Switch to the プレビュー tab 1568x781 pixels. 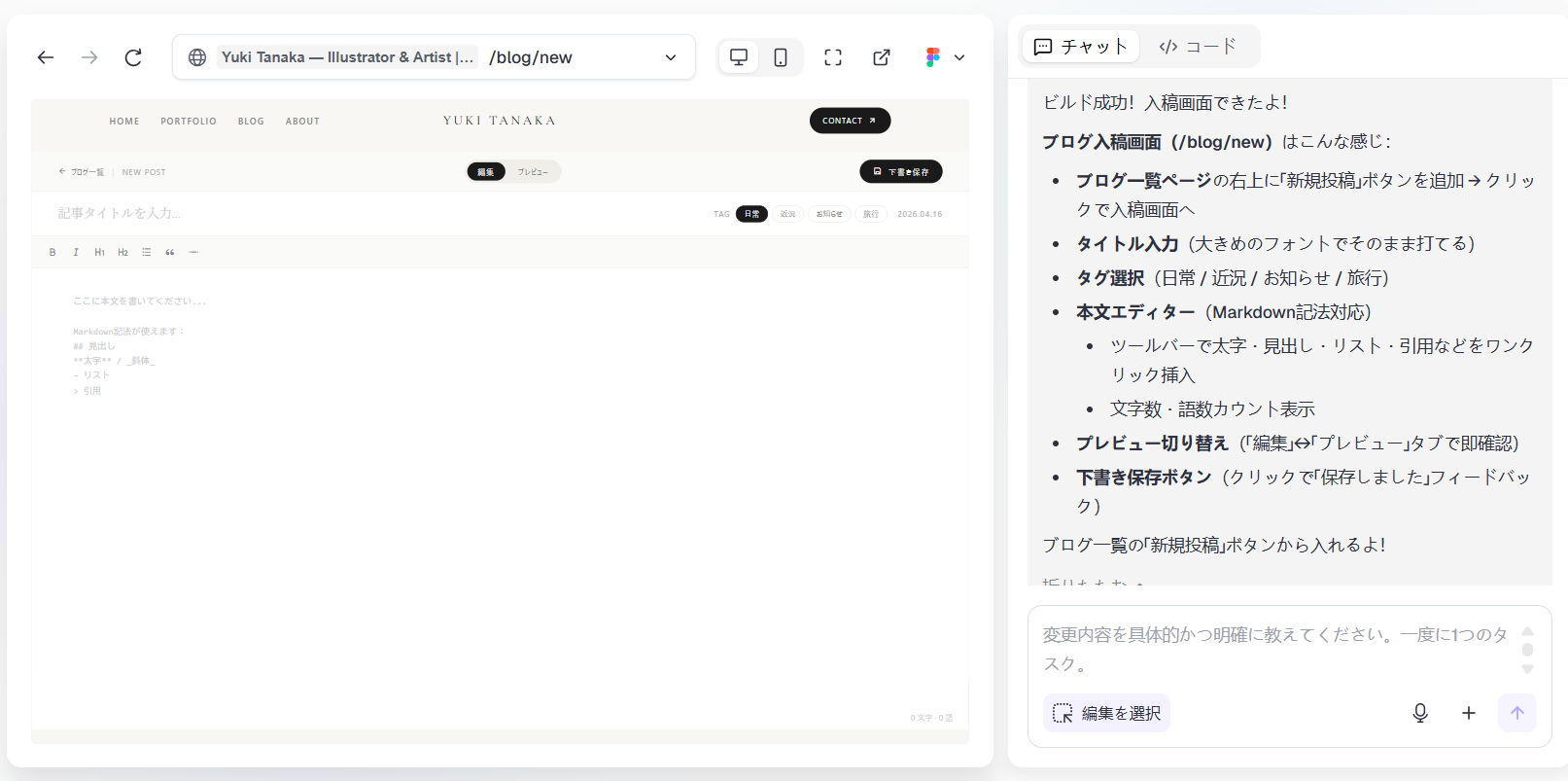pyautogui.click(x=533, y=172)
